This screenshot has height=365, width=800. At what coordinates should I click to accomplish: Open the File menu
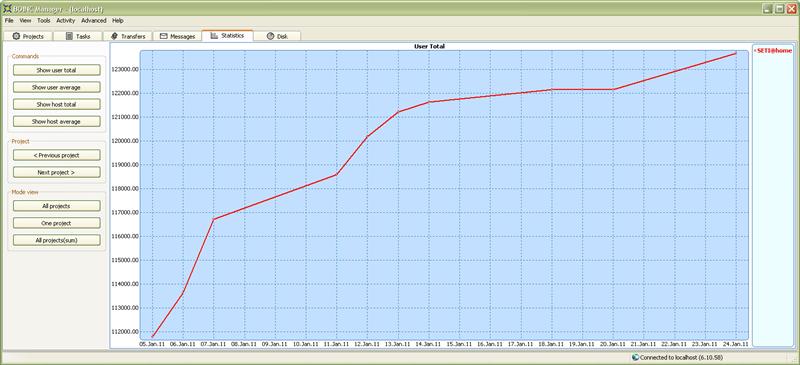tap(9, 20)
